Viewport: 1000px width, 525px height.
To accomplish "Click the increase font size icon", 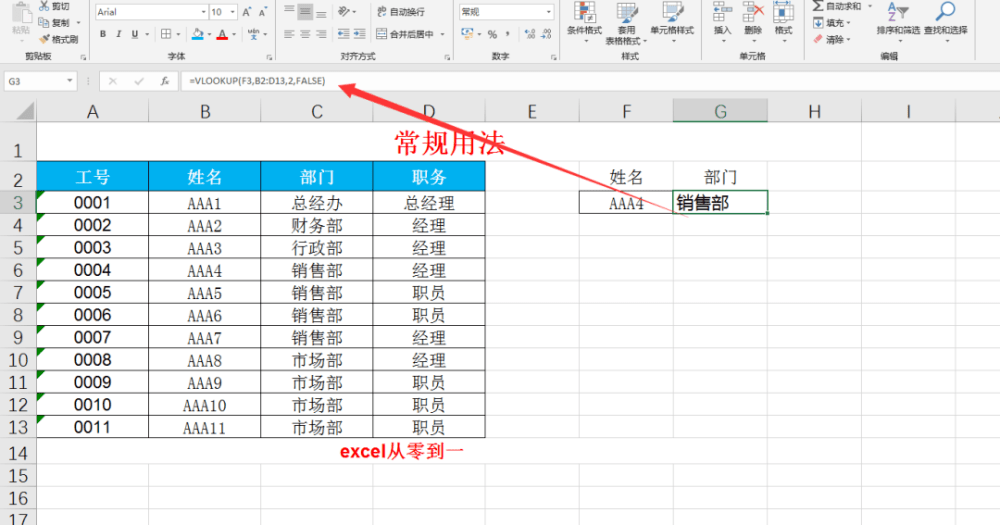I will [x=247, y=12].
